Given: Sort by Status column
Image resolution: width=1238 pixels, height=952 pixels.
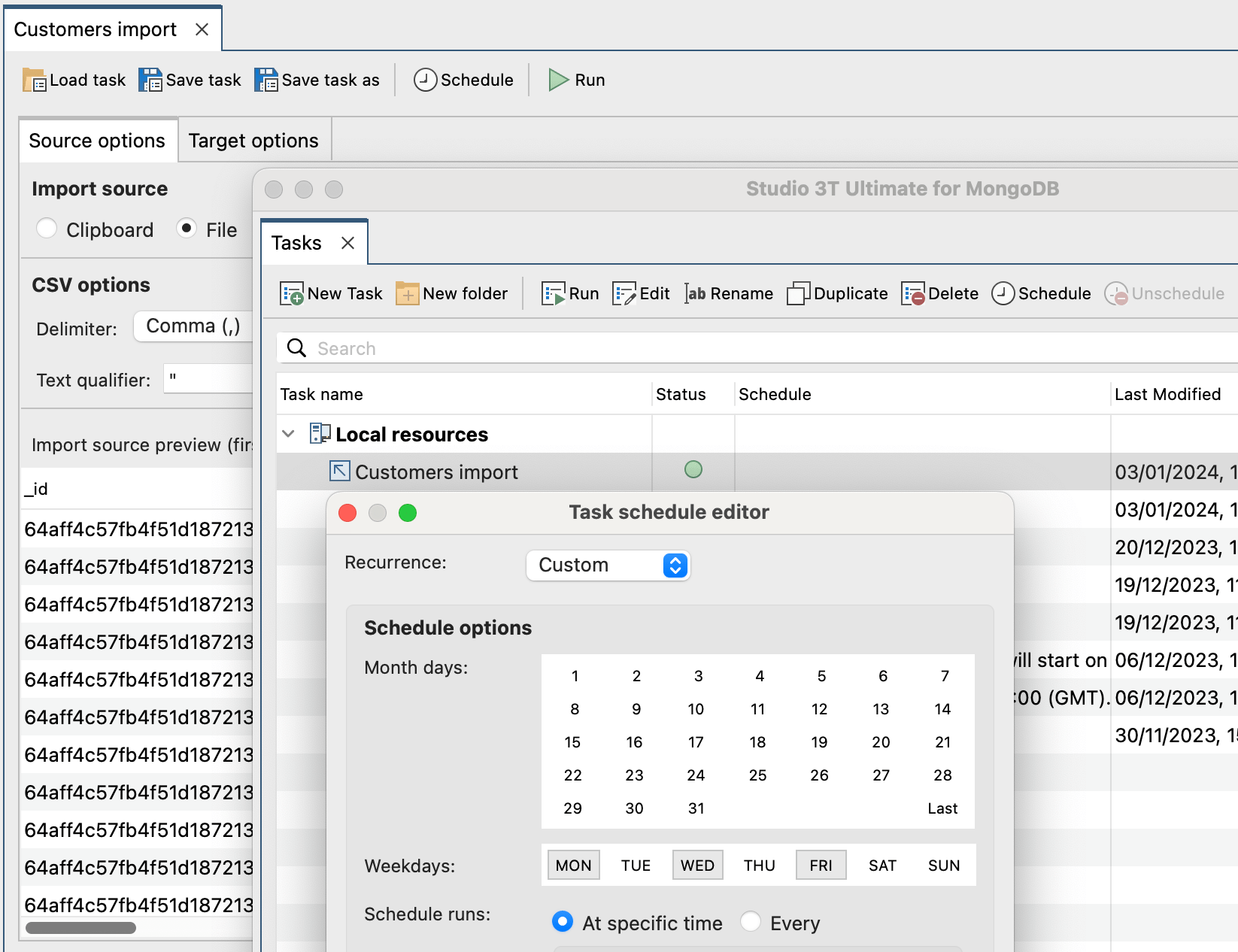Looking at the screenshot, I should point(693,394).
